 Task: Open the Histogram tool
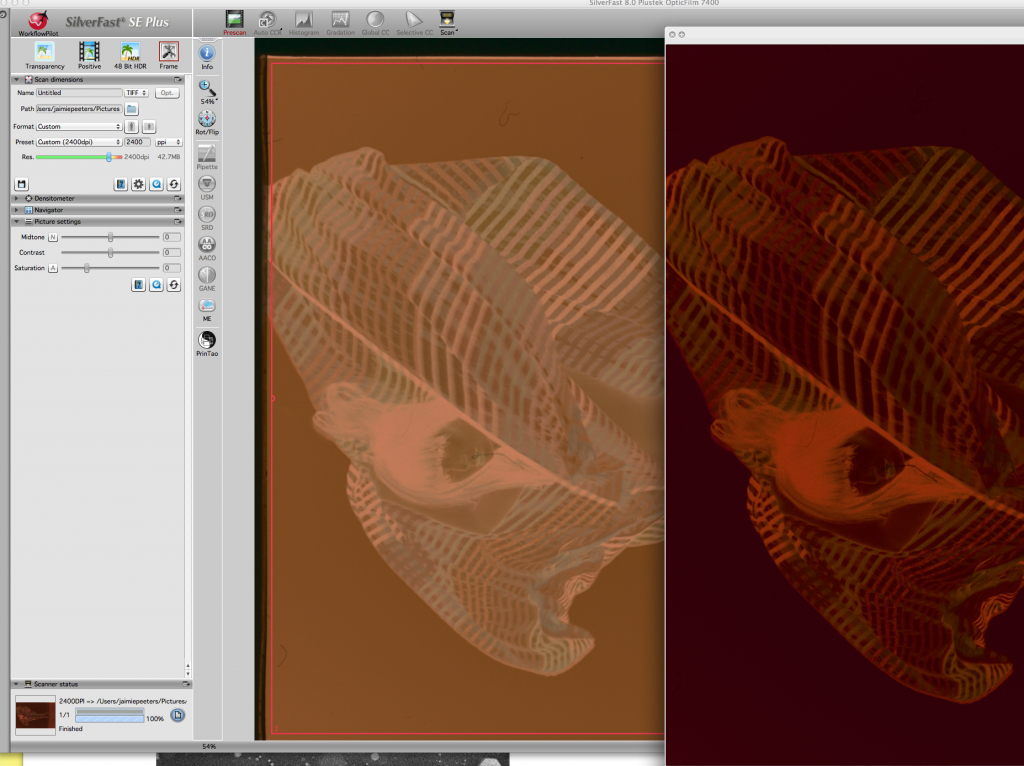tap(304, 23)
